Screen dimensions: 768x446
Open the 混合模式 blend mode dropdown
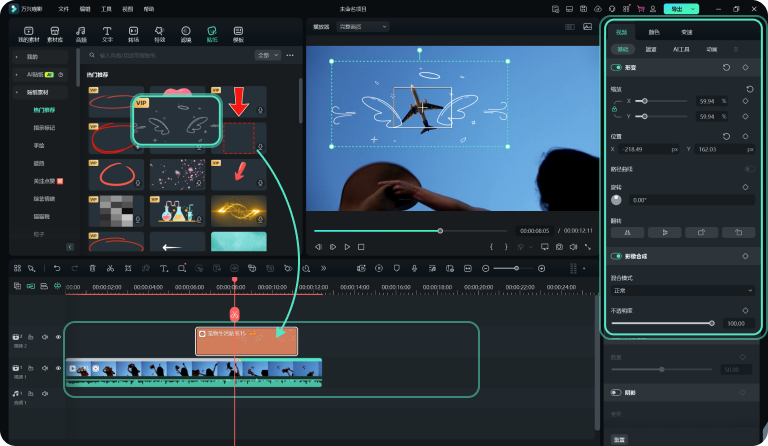point(681,290)
